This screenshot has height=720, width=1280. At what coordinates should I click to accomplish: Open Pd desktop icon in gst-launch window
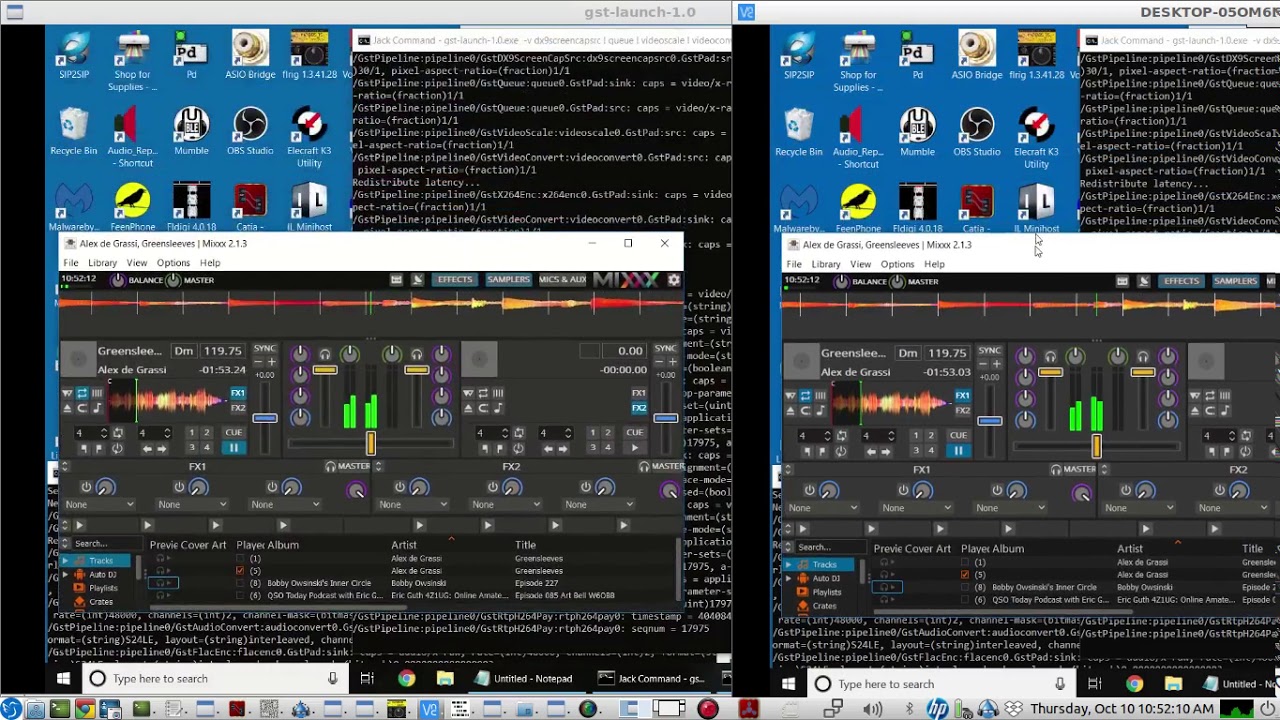[x=191, y=56]
